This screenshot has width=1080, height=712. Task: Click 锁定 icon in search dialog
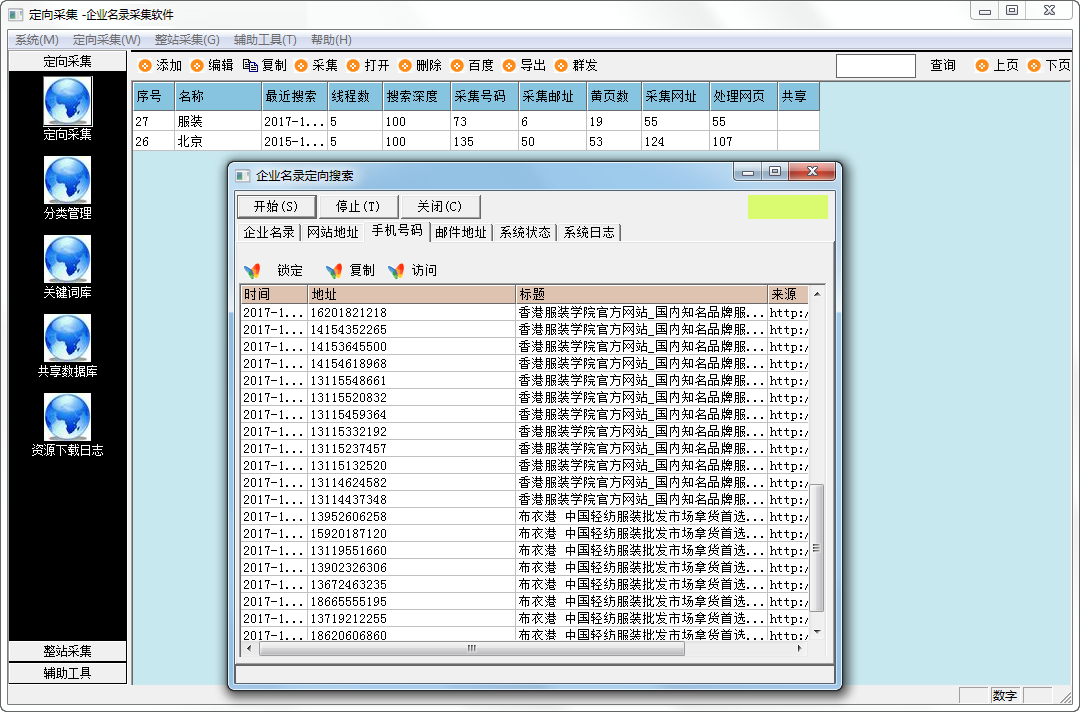tap(252, 271)
